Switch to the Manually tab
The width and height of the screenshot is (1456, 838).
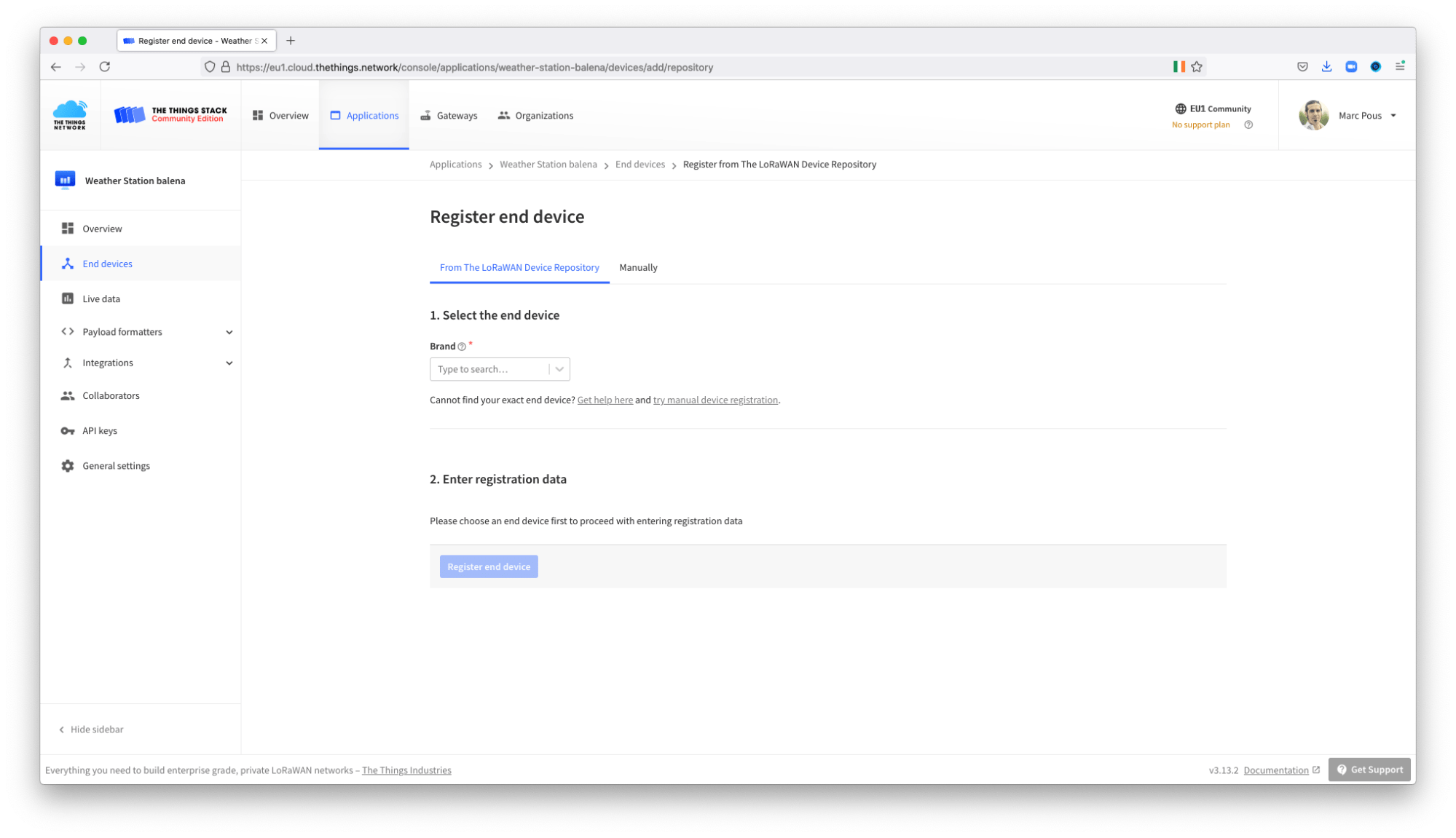coord(638,267)
